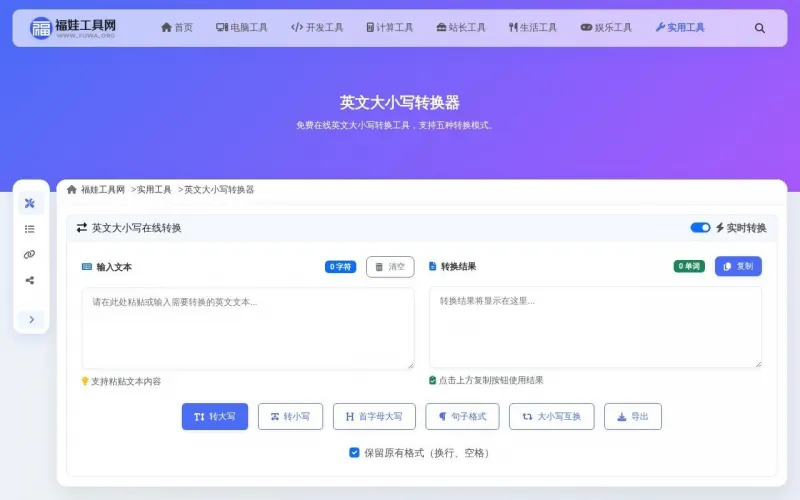Open the 站长工具 menu
The width and height of the screenshot is (800, 500).
(x=461, y=28)
